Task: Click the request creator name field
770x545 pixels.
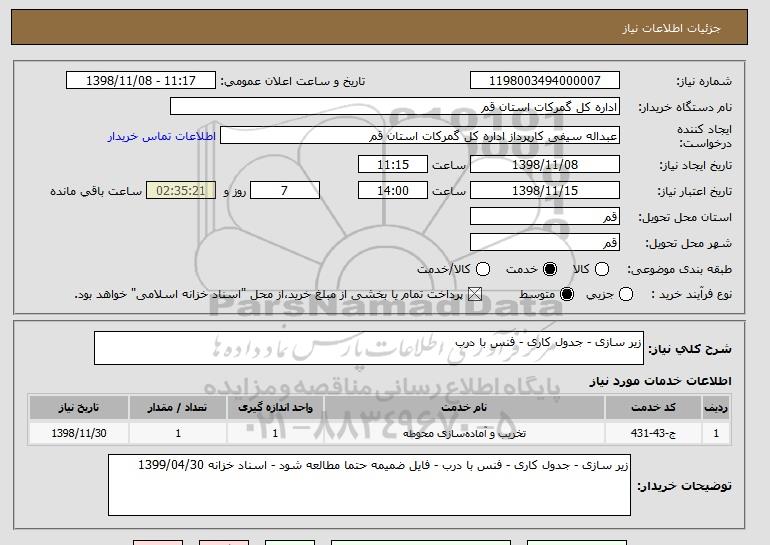Action: point(420,136)
